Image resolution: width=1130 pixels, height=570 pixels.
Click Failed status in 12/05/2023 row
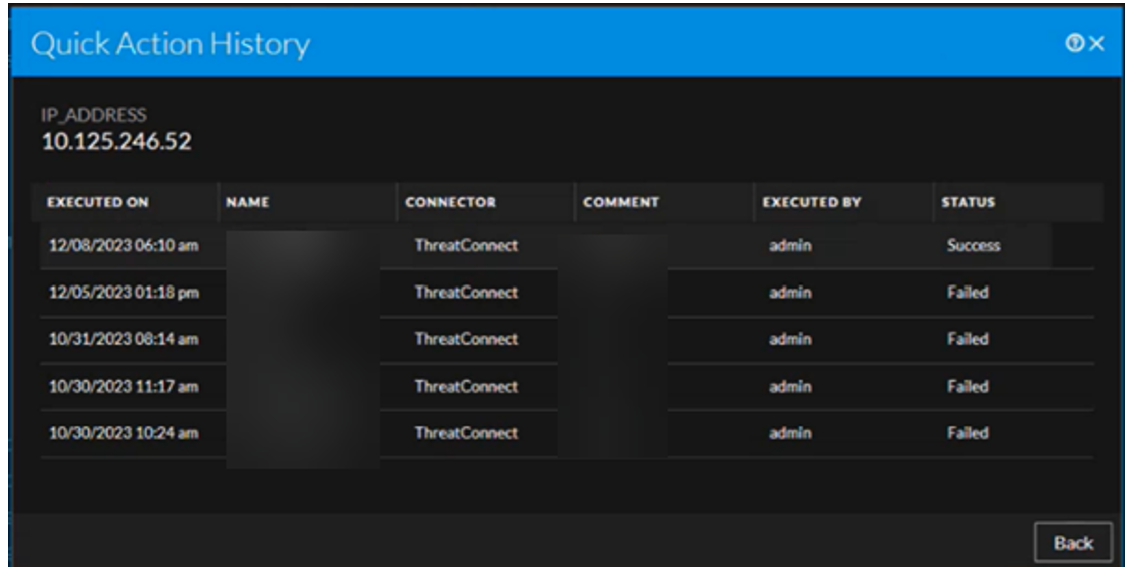(x=968, y=293)
